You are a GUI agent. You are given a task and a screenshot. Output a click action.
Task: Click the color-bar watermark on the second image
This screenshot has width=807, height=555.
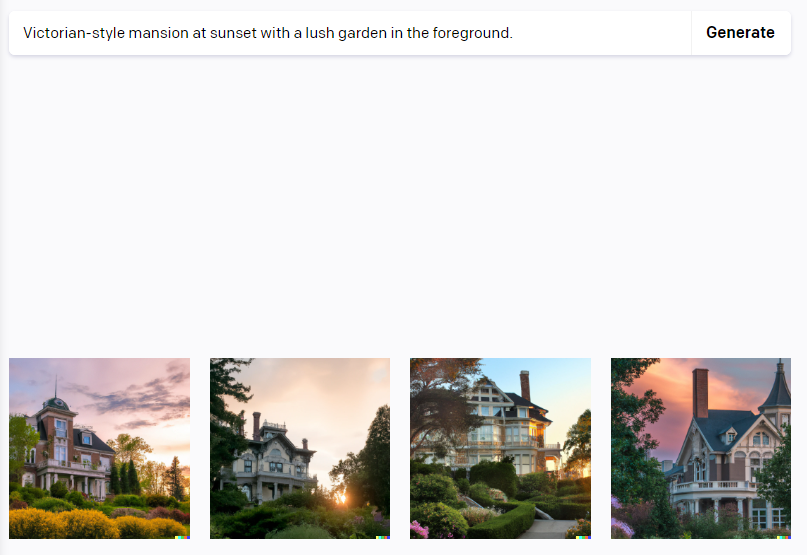pos(382,537)
